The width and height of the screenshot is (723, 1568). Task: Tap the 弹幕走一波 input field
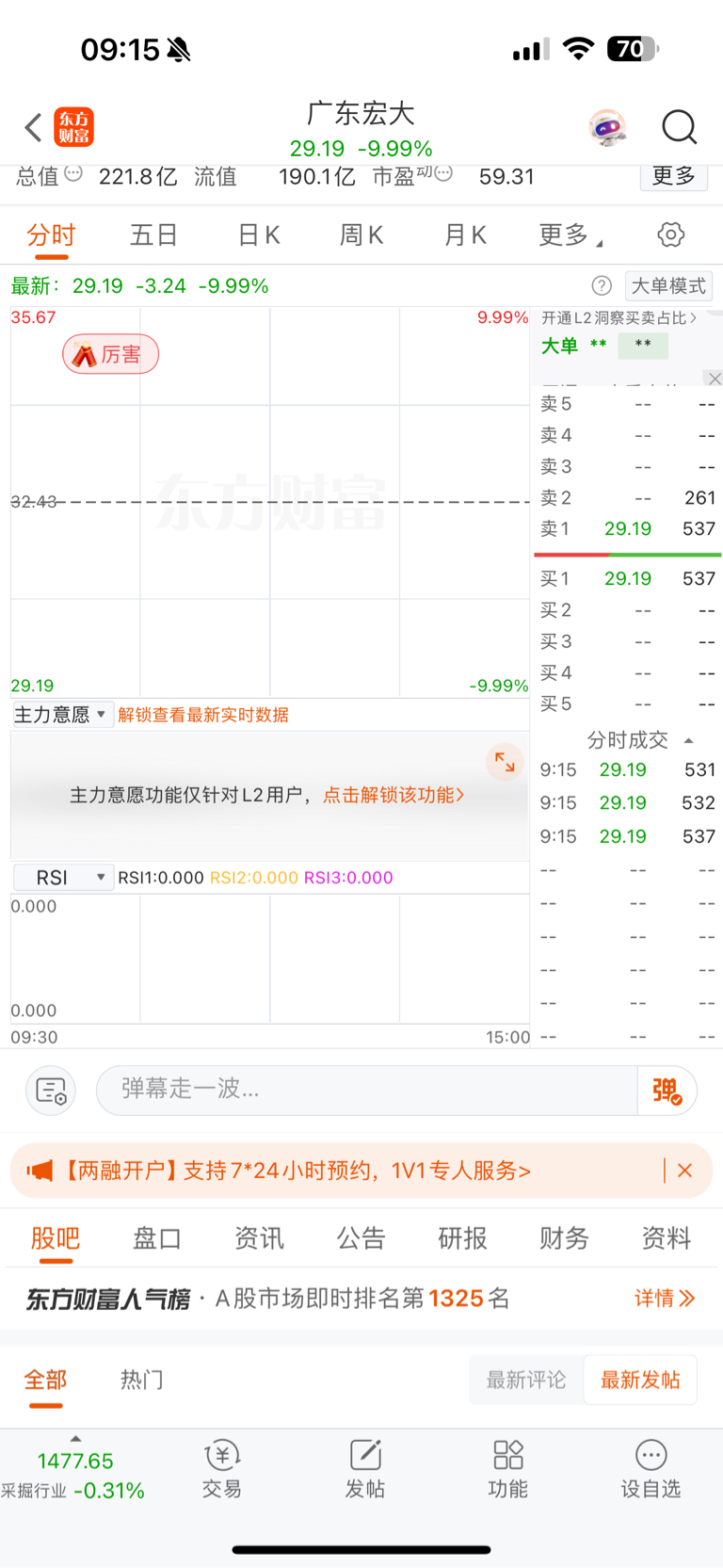click(367, 1091)
